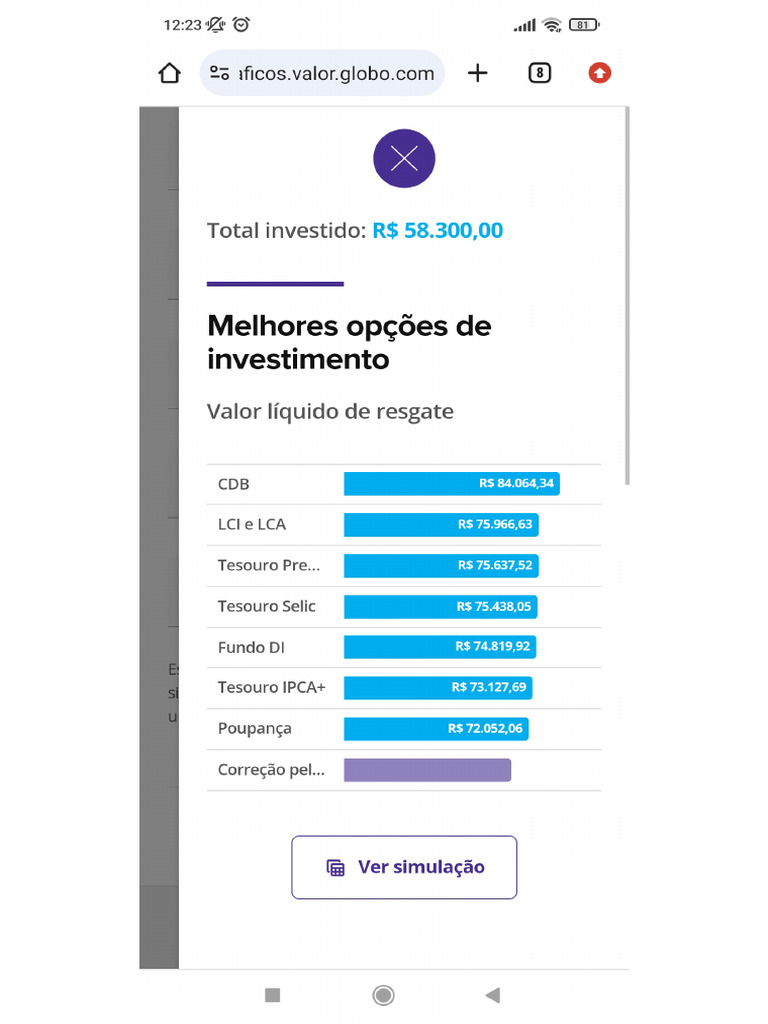Open the tab switcher showing 8 tabs
The width and height of the screenshot is (768, 1024).
point(539,73)
